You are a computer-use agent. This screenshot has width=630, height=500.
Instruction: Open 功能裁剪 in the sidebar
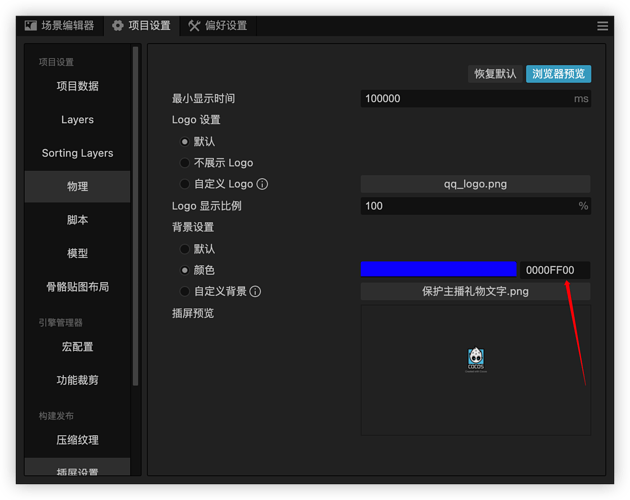click(78, 380)
